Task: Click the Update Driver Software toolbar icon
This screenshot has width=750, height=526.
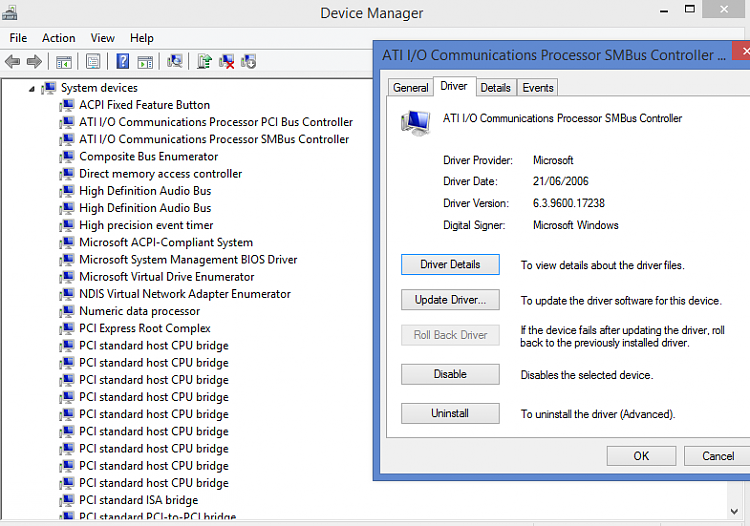Action: click(204, 61)
